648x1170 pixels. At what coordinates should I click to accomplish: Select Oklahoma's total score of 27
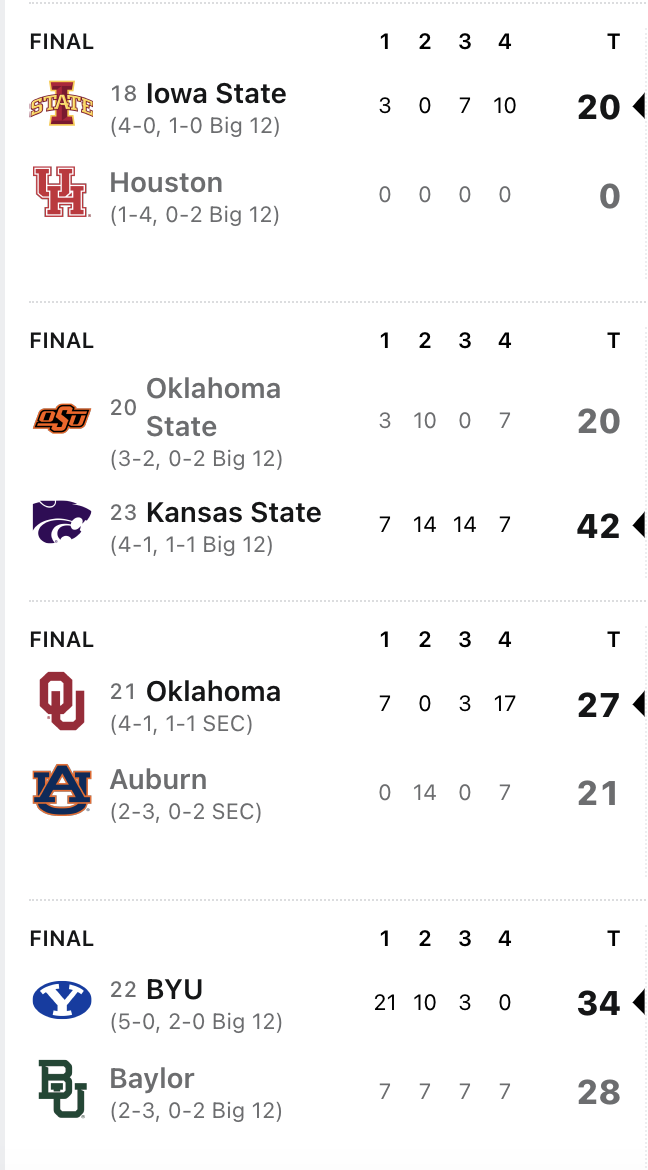(599, 705)
